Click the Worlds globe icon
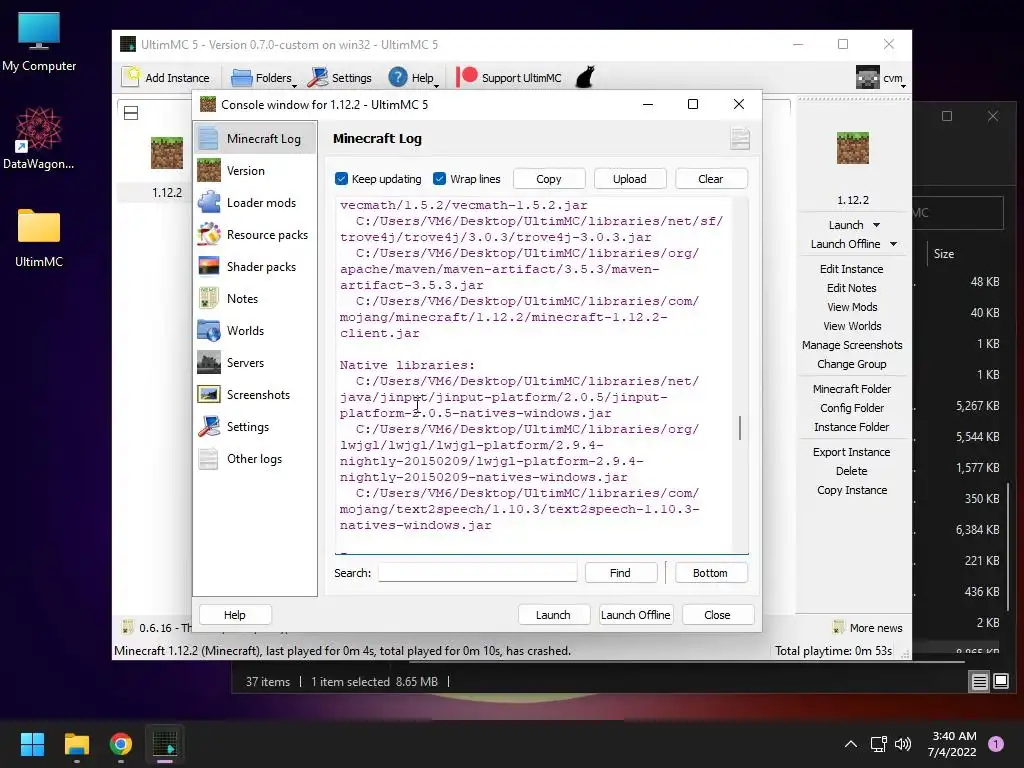1024x768 pixels. (209, 330)
